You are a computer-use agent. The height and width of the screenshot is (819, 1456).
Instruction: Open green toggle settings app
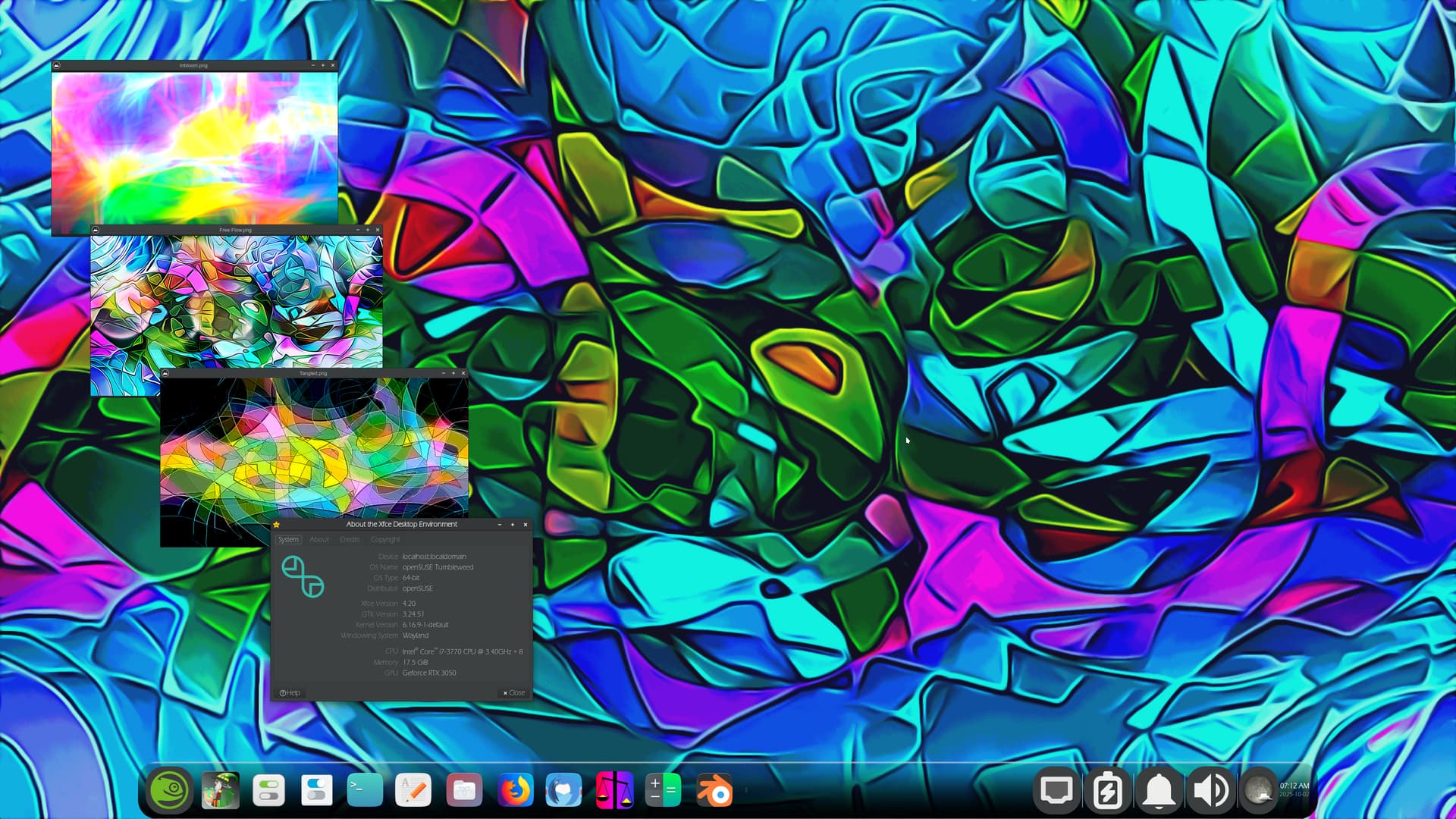tap(268, 790)
